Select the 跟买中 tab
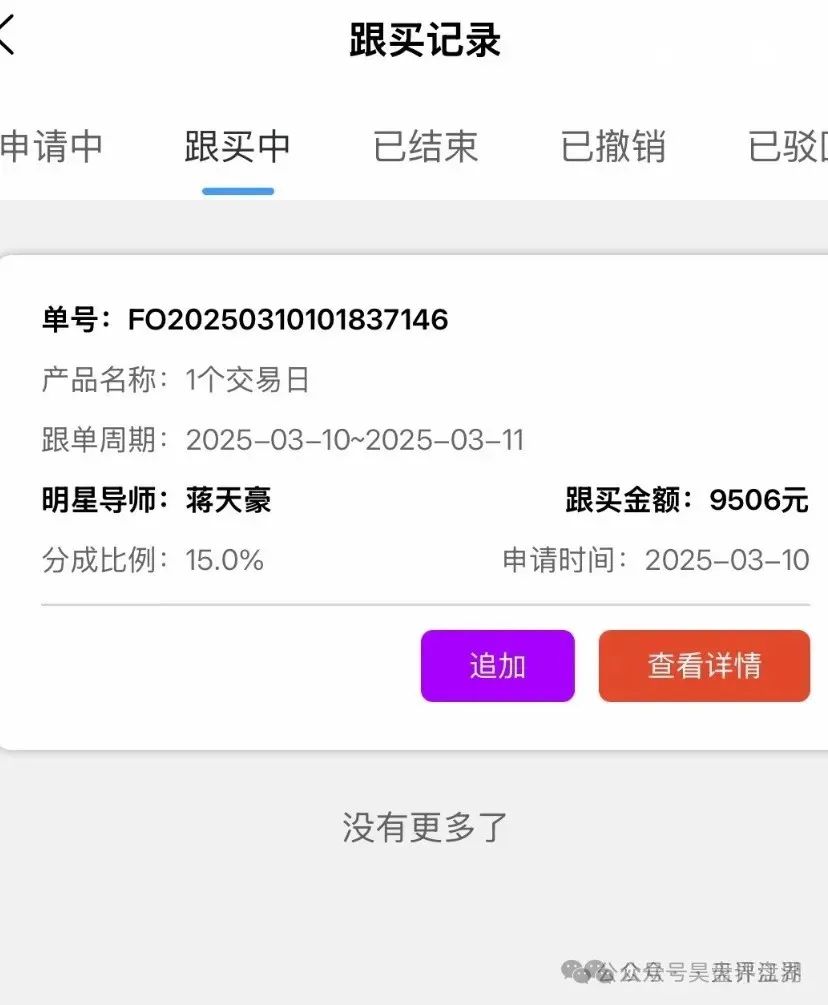This screenshot has height=1005, width=828. pos(238,146)
